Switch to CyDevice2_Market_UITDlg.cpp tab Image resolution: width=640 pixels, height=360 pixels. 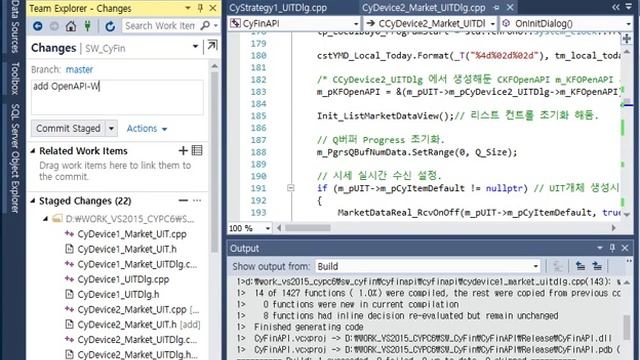424,8
